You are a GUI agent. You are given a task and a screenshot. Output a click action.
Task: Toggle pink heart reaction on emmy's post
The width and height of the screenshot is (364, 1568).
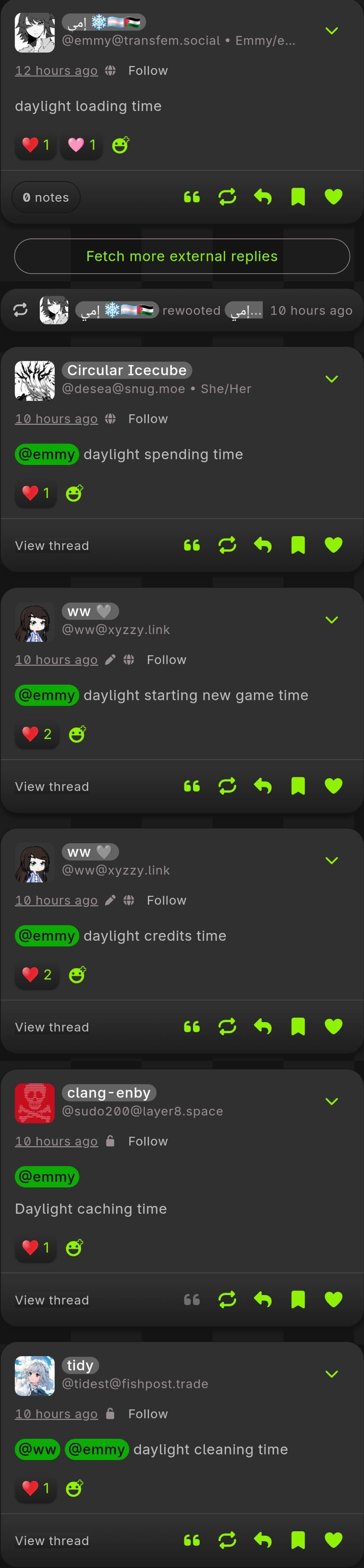82,145
